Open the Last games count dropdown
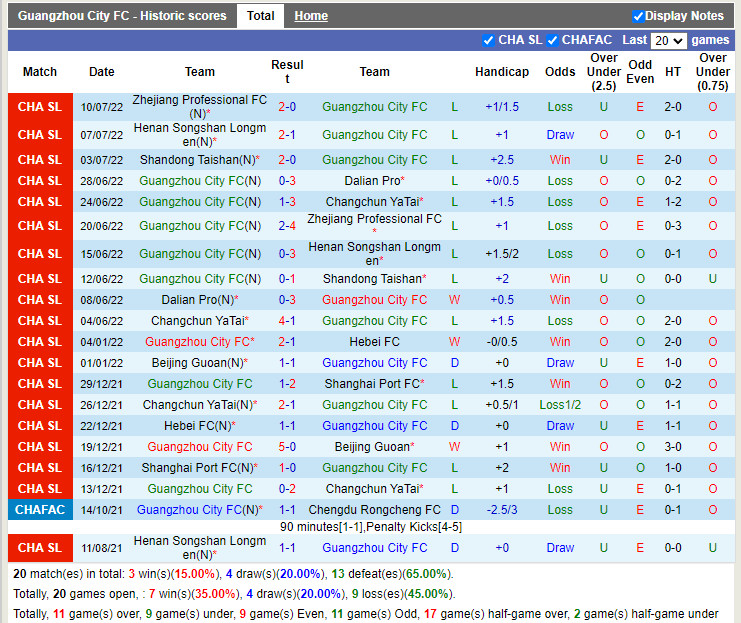Image resolution: width=741 pixels, height=623 pixels. pyautogui.click(x=667, y=41)
